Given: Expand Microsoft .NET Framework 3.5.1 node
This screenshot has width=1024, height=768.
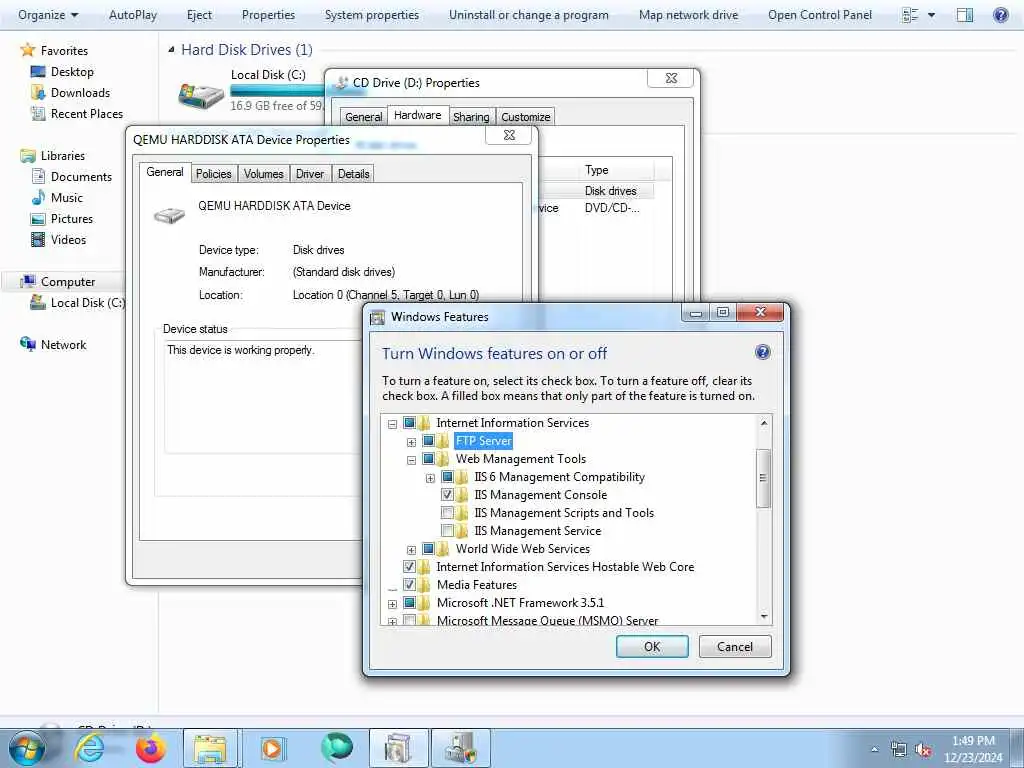Looking at the screenshot, I should (x=392, y=605).
